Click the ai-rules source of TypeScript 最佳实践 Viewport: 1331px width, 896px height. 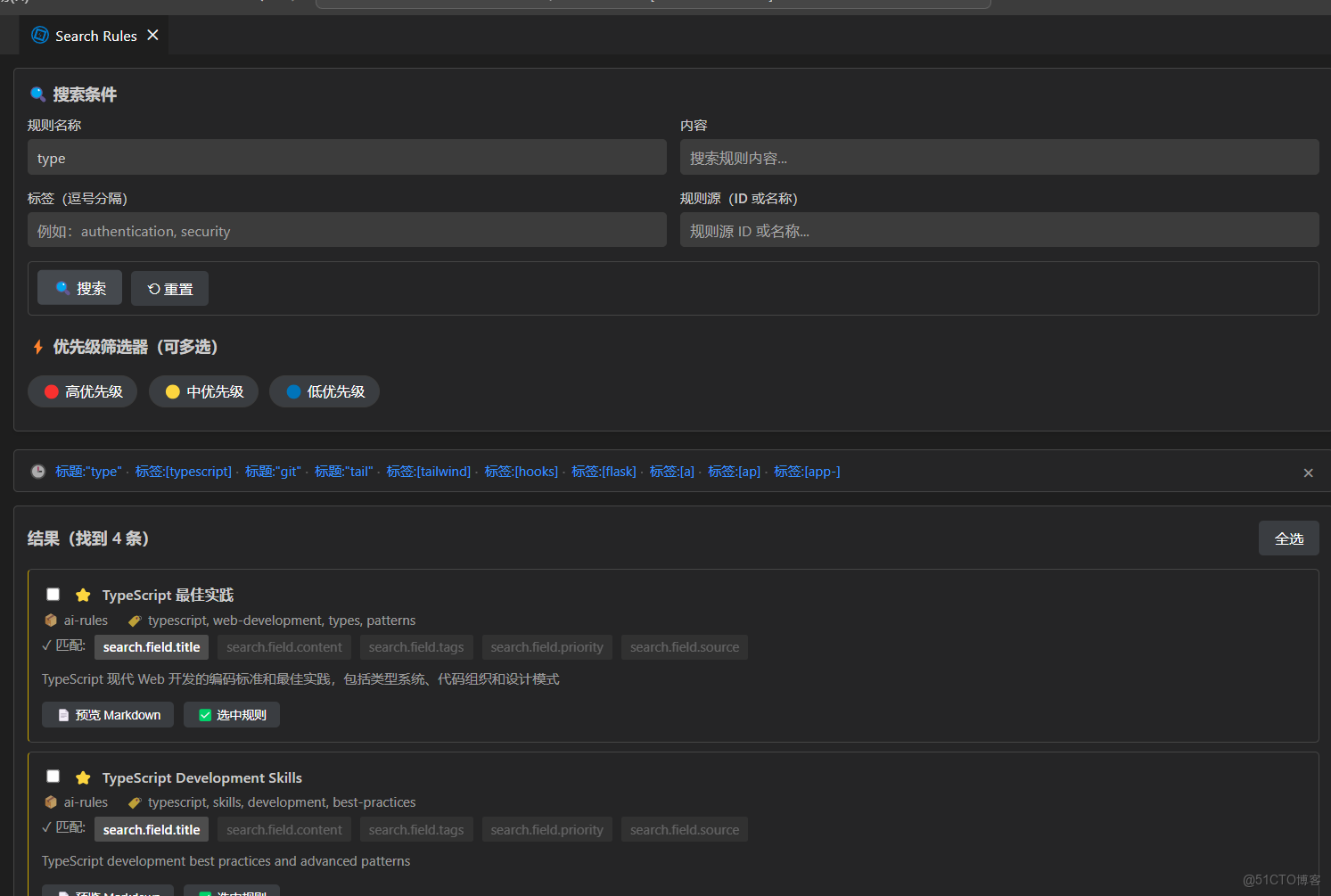(x=86, y=621)
